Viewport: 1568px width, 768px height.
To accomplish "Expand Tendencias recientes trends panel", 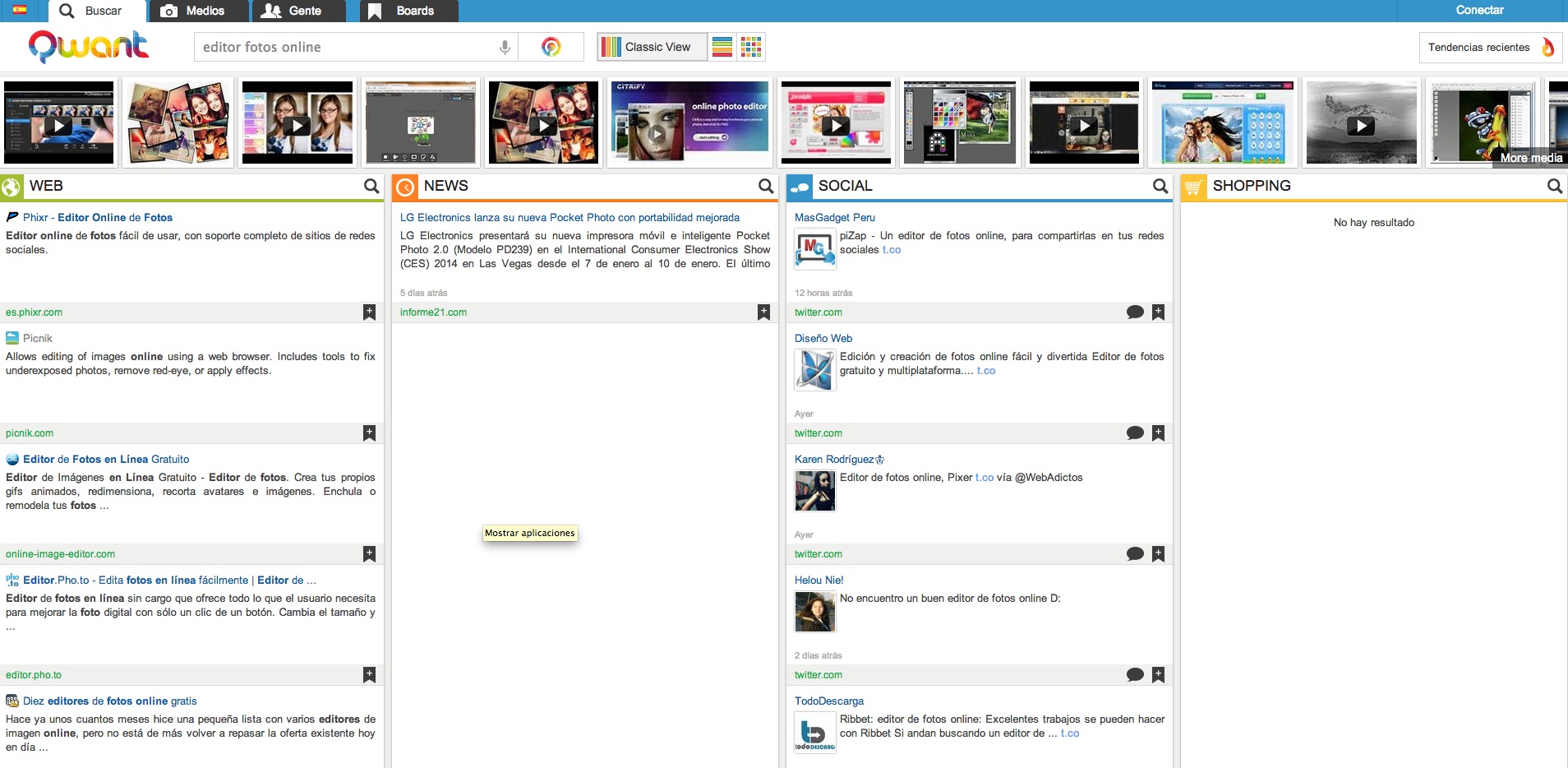I will (x=1490, y=48).
